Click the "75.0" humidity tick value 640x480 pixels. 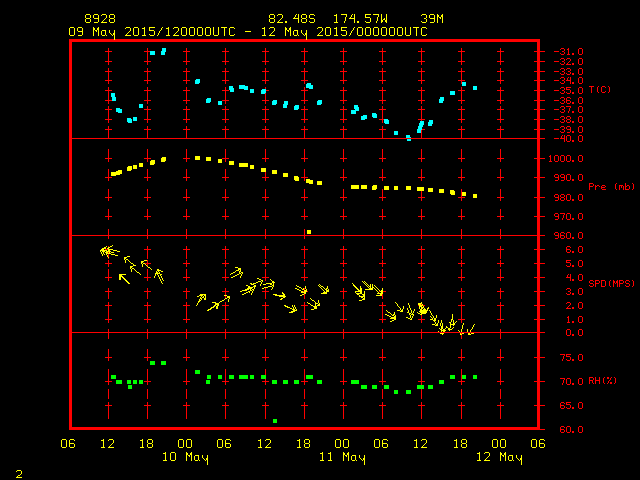point(571,358)
